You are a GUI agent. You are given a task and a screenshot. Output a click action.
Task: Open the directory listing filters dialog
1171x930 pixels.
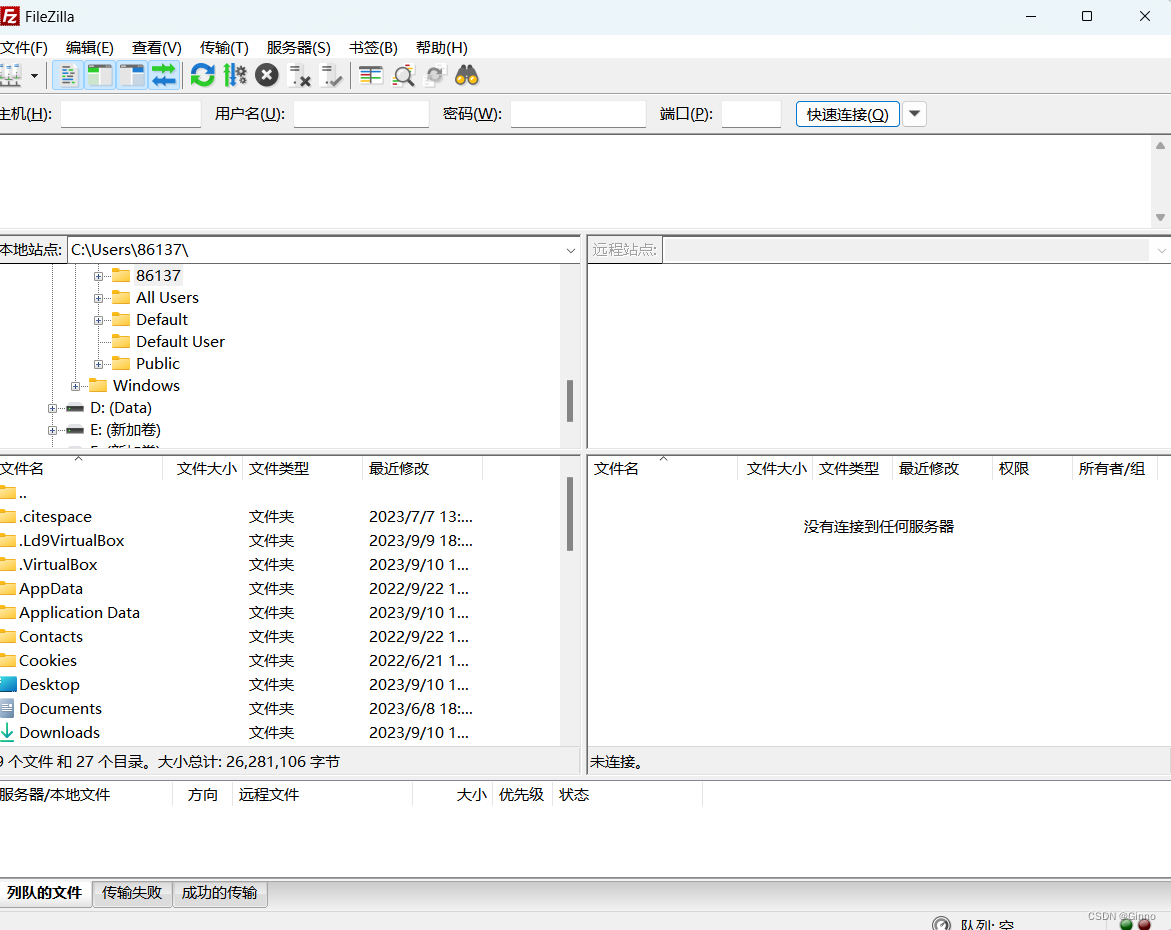(370, 75)
